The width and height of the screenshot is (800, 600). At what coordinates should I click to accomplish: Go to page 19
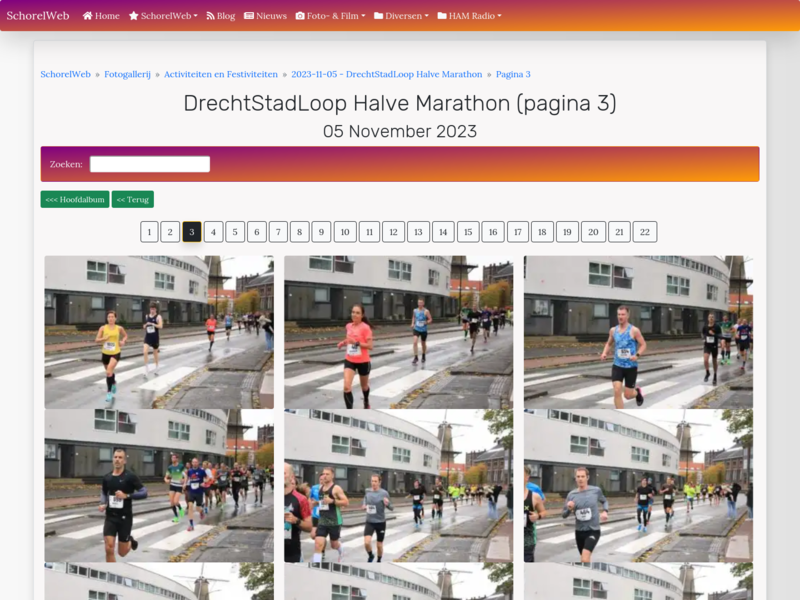[x=567, y=232]
